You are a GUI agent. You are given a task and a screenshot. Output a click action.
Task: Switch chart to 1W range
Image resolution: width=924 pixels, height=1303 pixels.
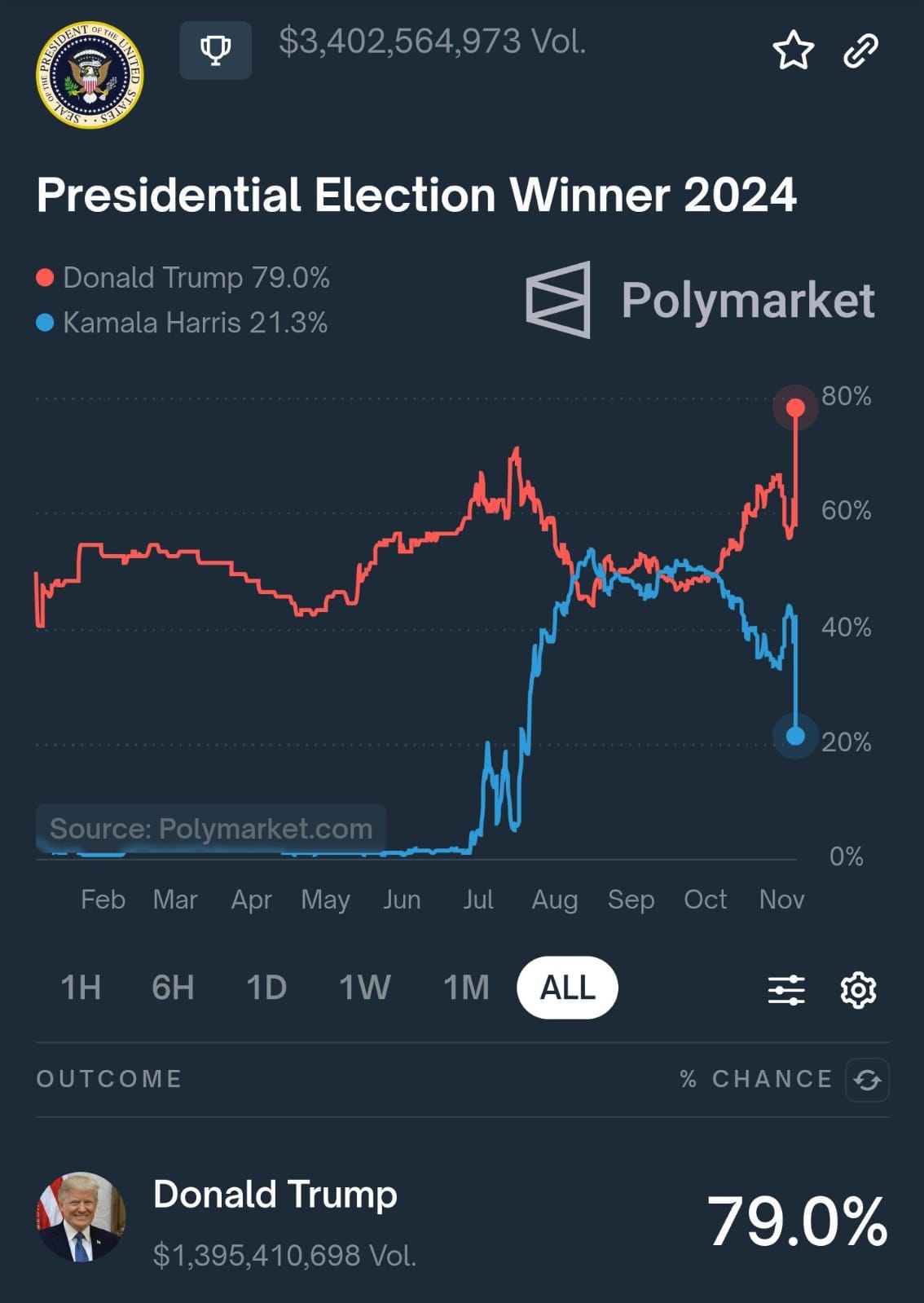[x=364, y=988]
